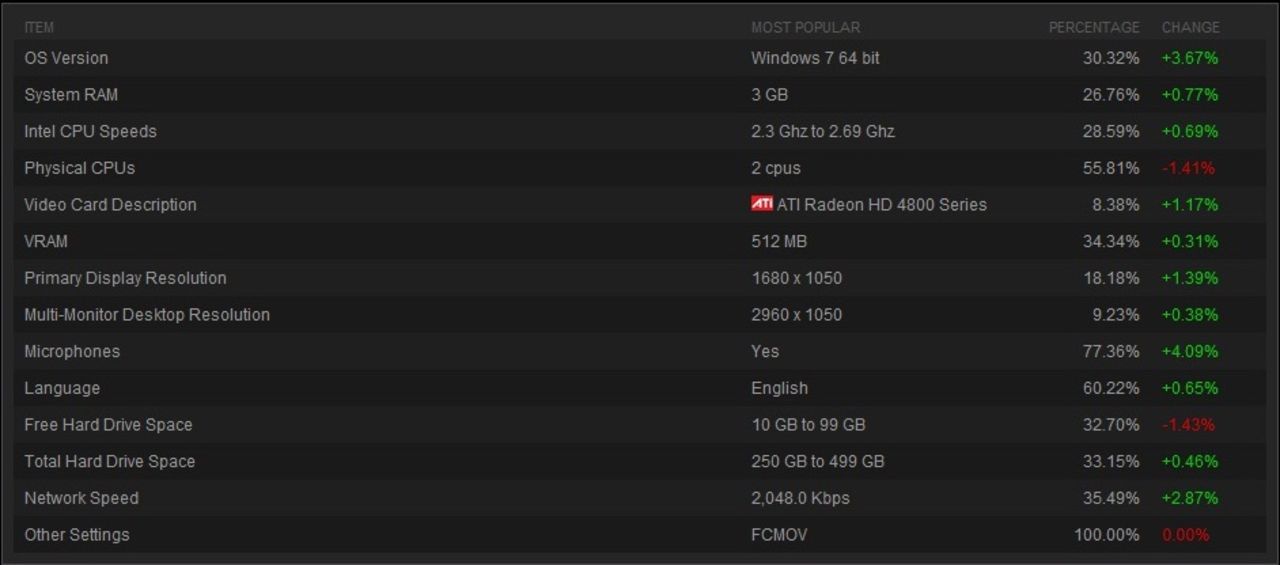Viewport: 1280px width, 565px height.
Task: Click the MOST POPULAR column header
Action: [805, 27]
